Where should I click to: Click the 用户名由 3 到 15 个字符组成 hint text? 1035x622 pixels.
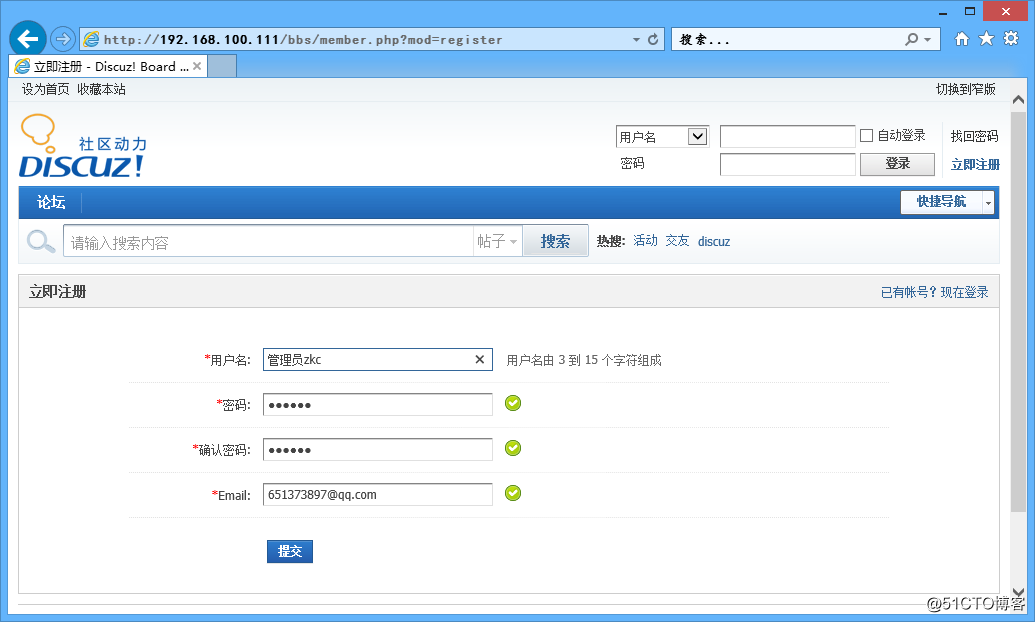pyautogui.click(x=584, y=360)
